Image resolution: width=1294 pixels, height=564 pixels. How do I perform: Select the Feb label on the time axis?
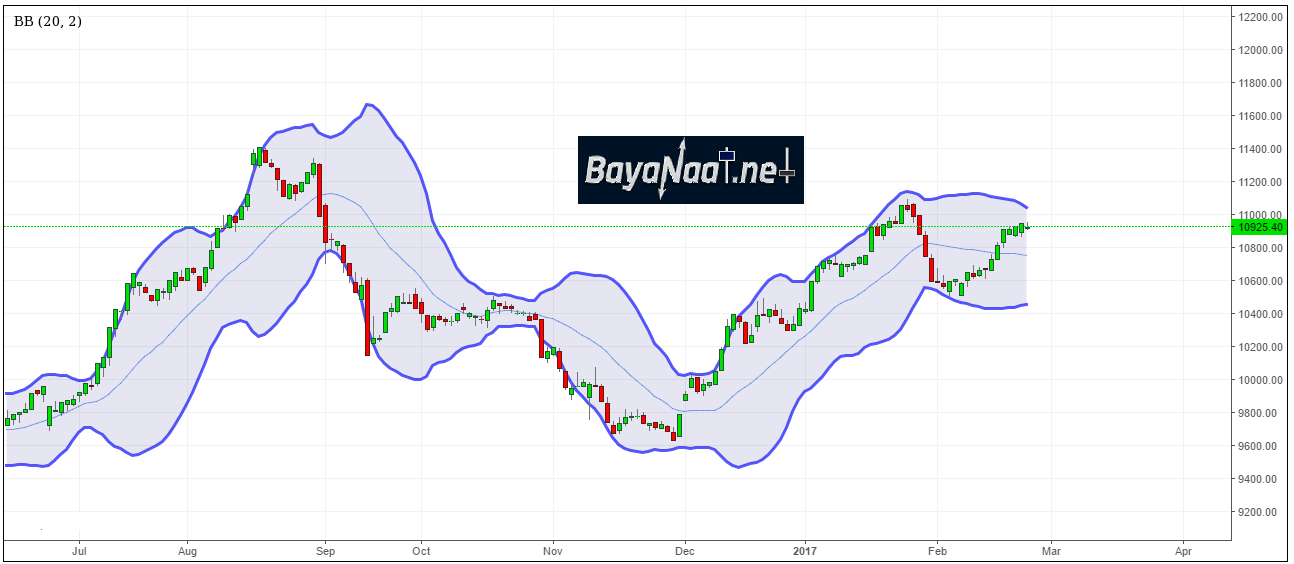(x=937, y=550)
